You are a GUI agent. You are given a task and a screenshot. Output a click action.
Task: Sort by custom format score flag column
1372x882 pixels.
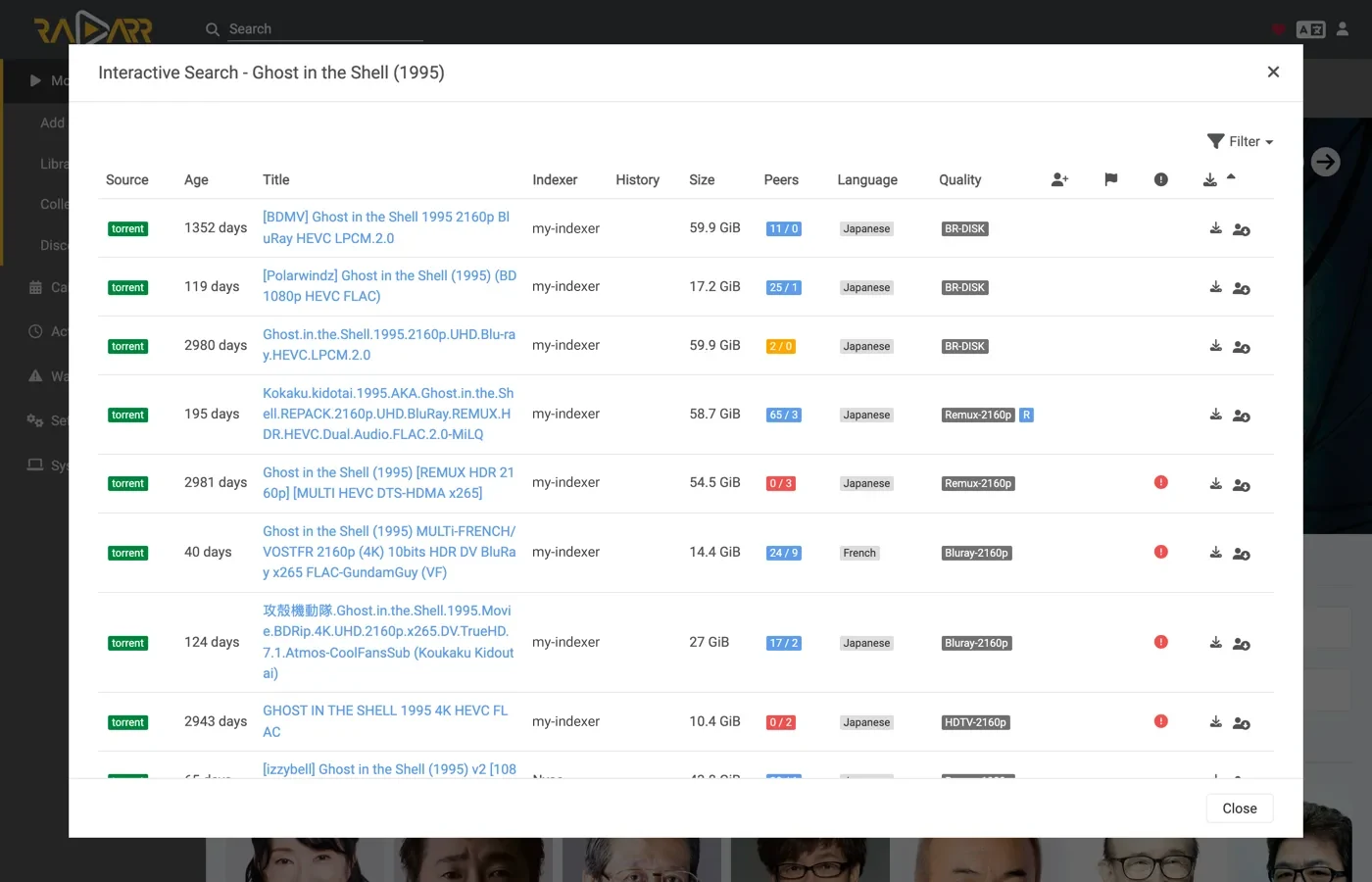coord(1110,179)
